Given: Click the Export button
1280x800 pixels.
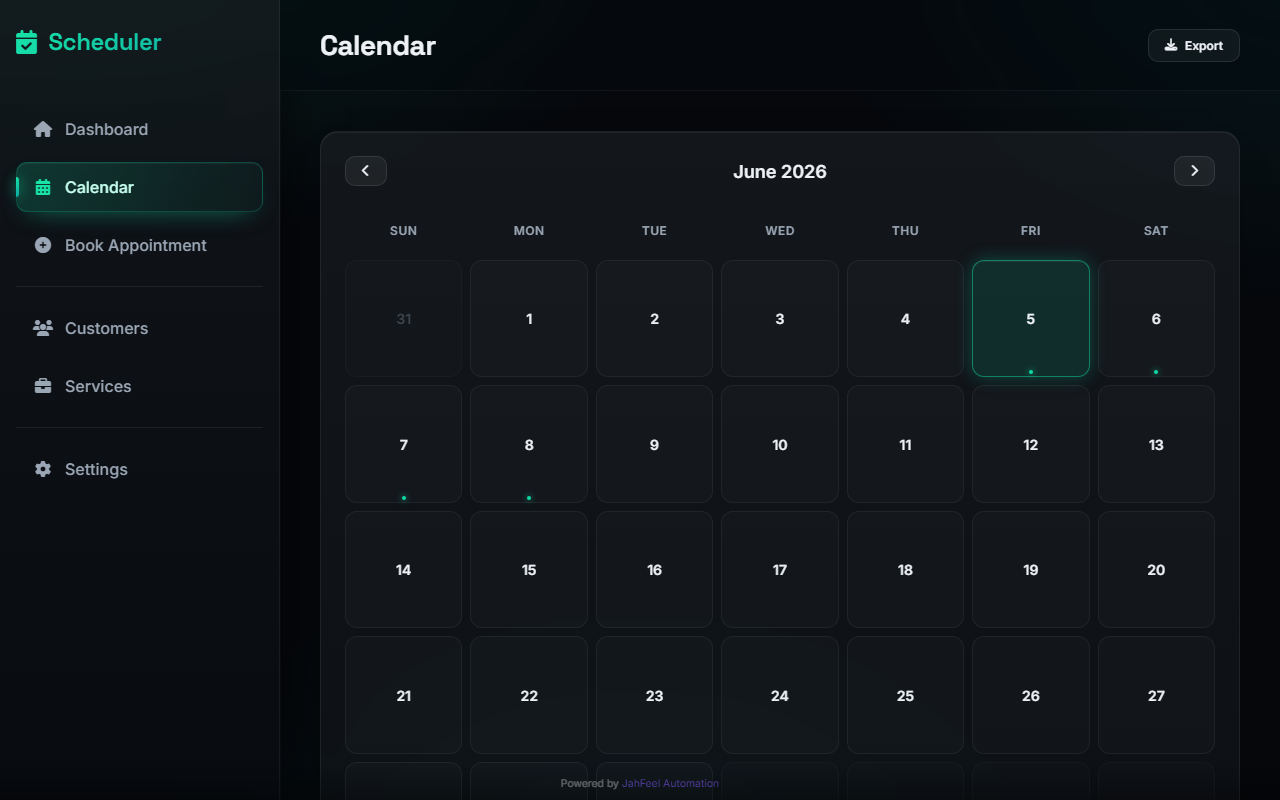Looking at the screenshot, I should point(1194,45).
